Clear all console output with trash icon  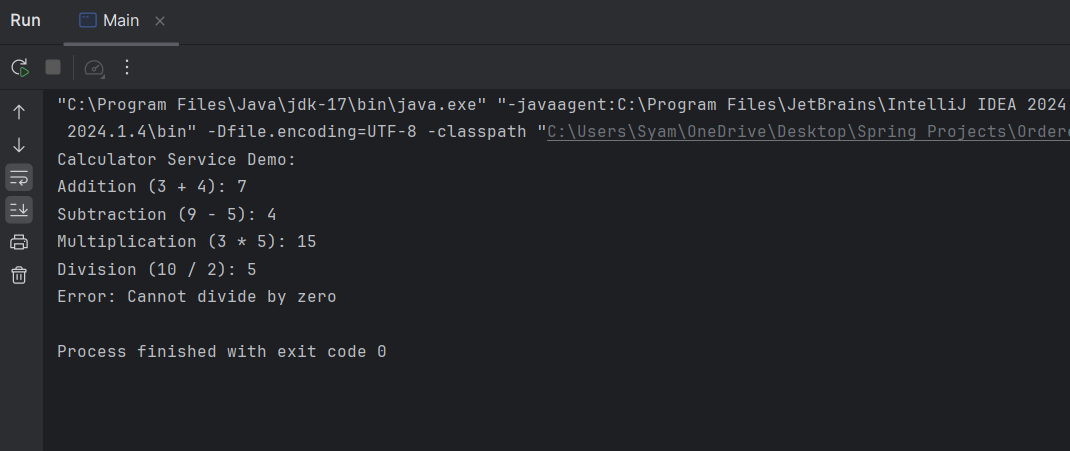click(19, 275)
